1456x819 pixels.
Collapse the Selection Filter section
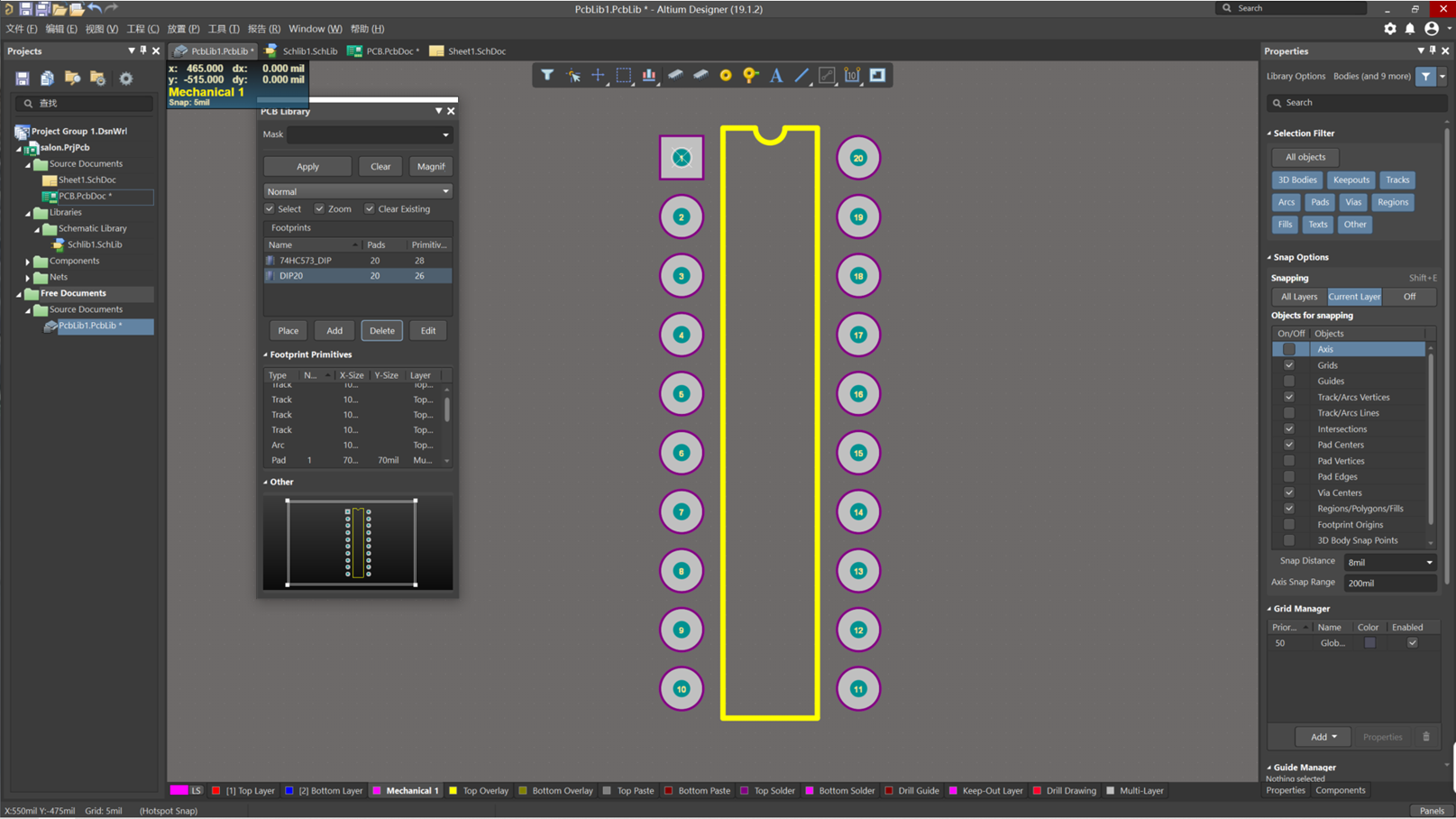[1269, 133]
